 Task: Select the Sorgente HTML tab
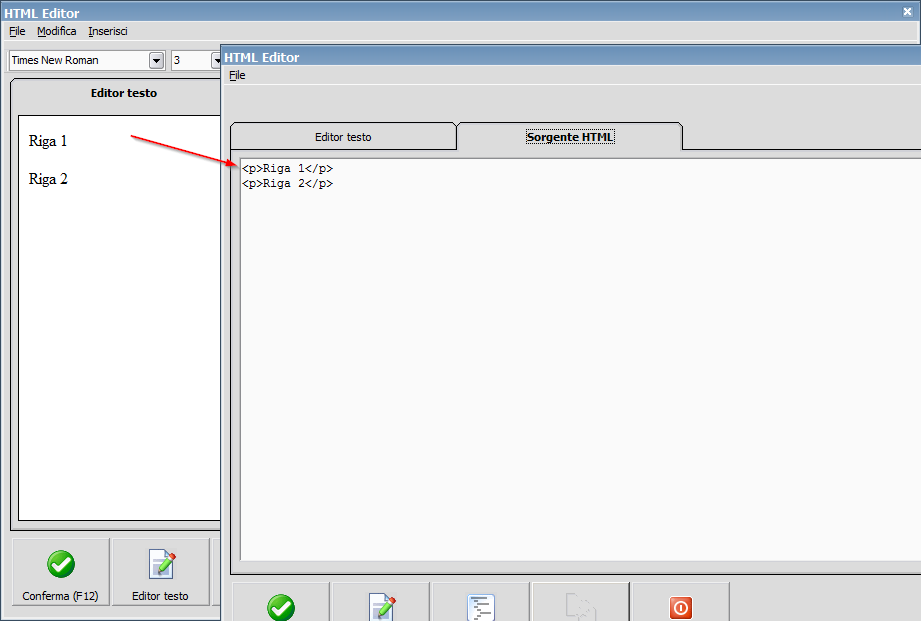(x=570, y=137)
